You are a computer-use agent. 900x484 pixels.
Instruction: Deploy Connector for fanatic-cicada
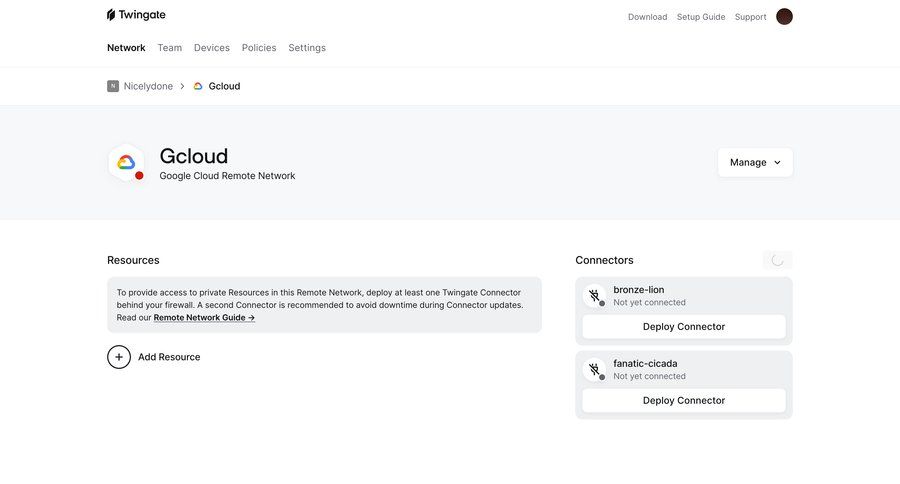(684, 401)
